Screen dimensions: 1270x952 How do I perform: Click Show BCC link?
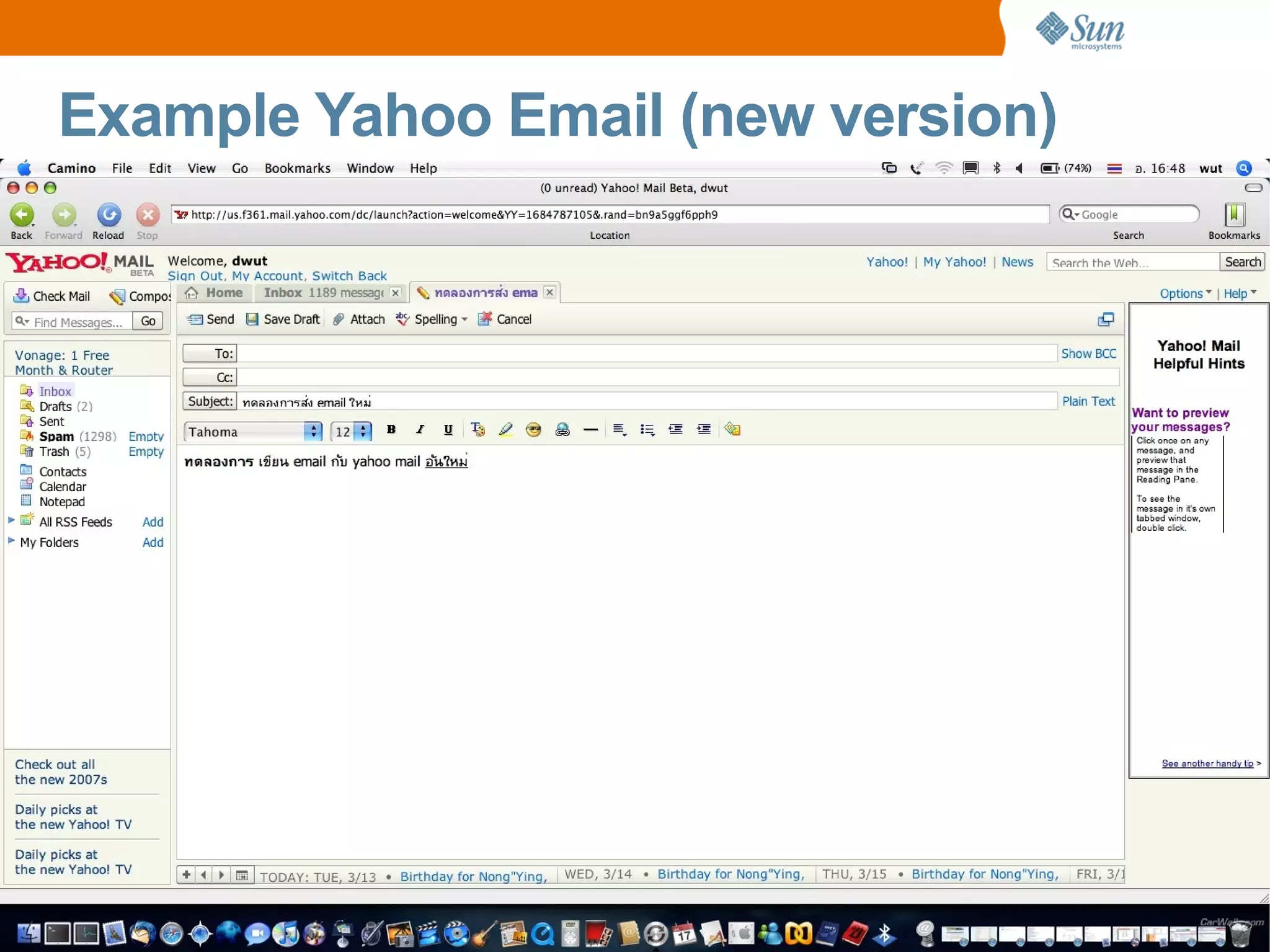[1088, 354]
